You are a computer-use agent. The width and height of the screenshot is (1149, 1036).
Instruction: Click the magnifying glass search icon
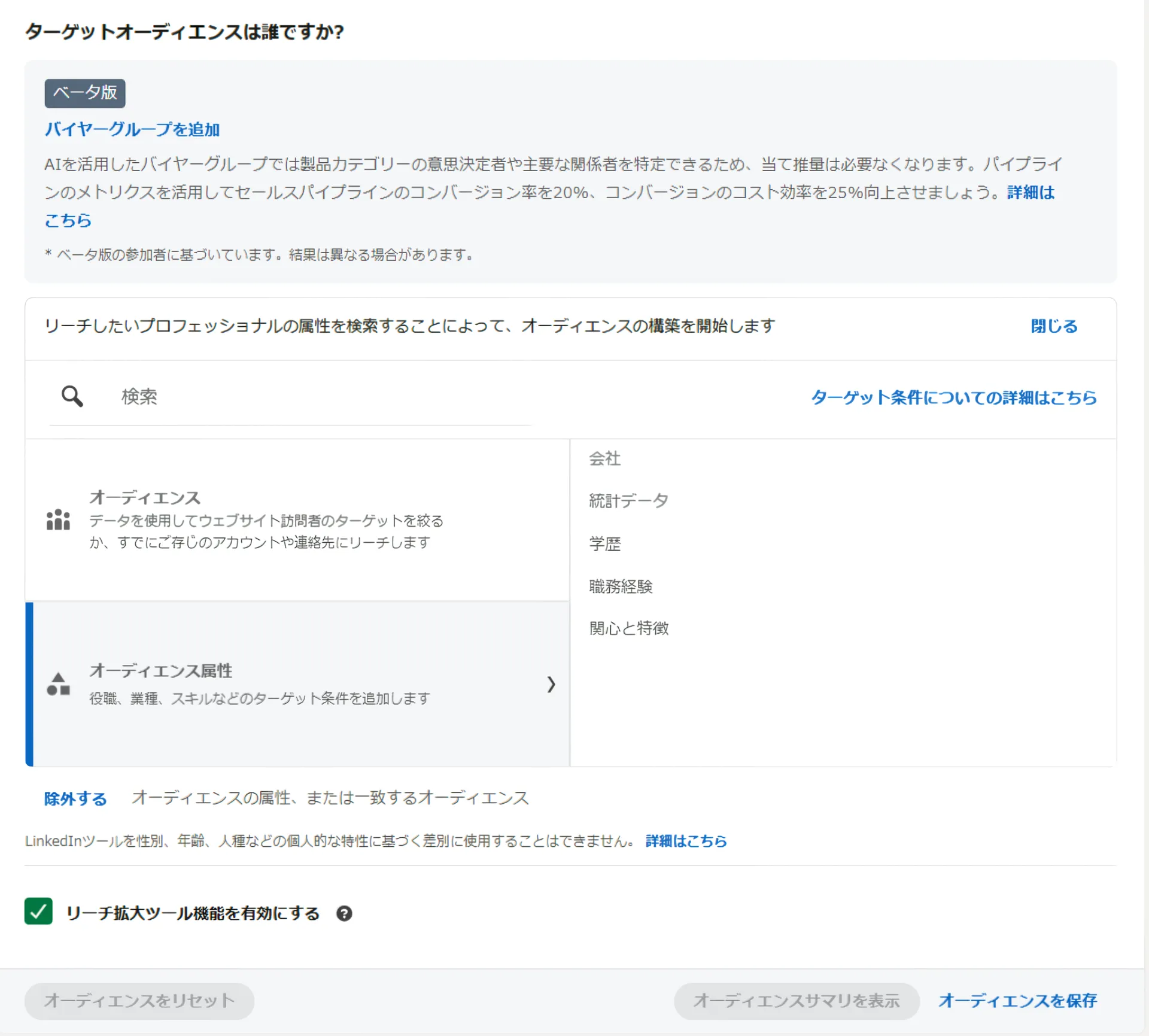click(72, 396)
